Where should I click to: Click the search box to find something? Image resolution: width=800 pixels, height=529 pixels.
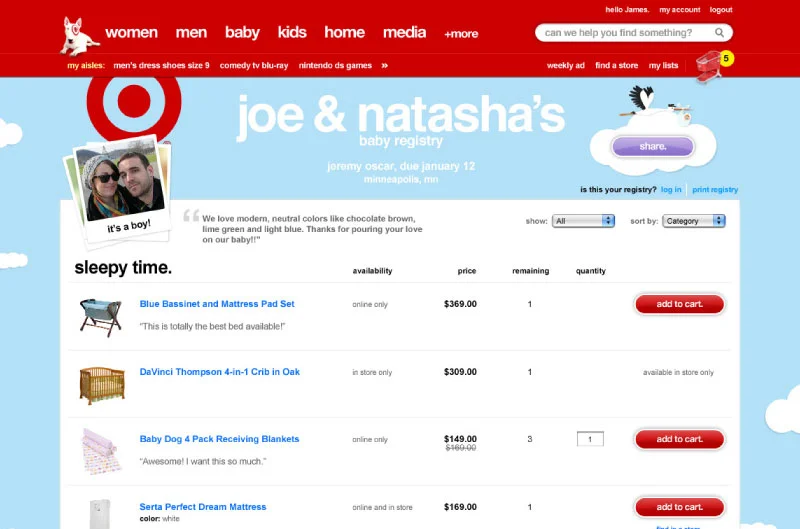[x=634, y=33]
